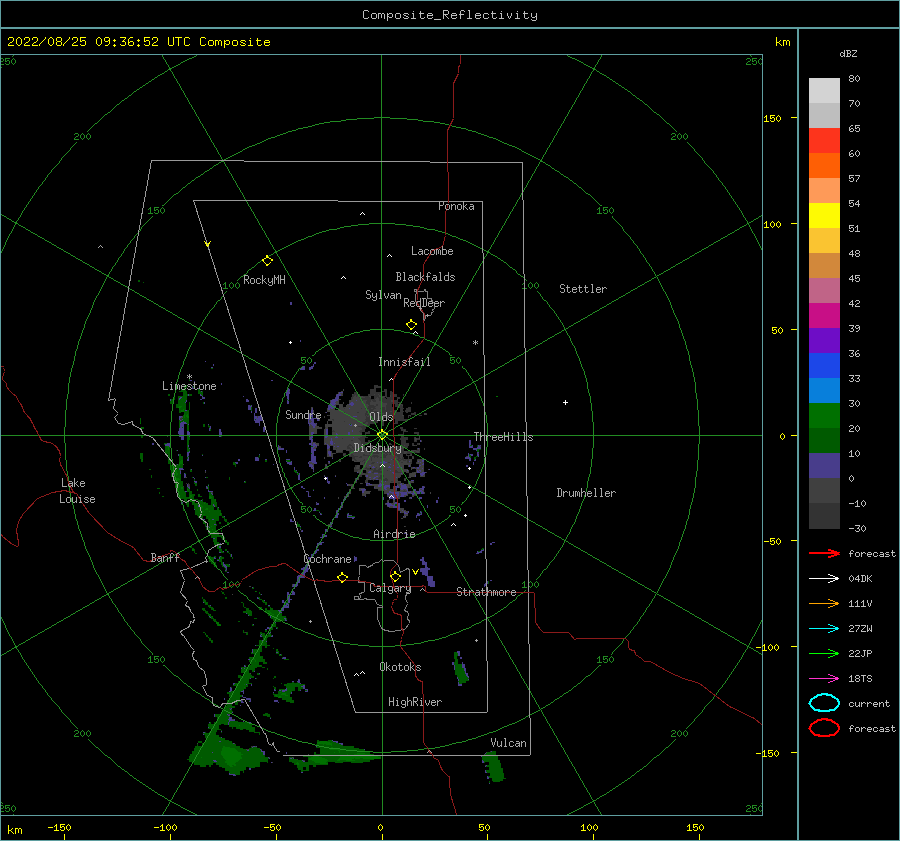Click the cyan current ellipse in legend
Screen dimensions: 900x841
point(824,703)
